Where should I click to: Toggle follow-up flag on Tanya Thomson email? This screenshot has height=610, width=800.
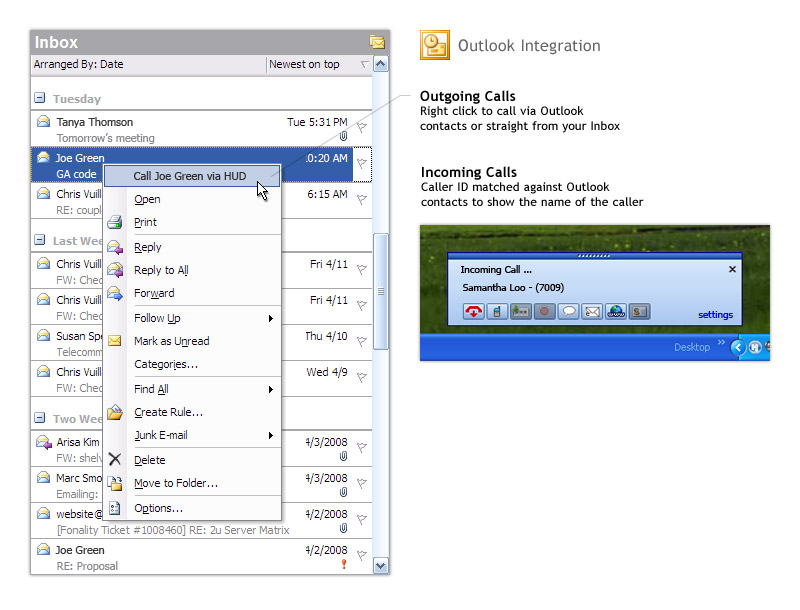362,127
